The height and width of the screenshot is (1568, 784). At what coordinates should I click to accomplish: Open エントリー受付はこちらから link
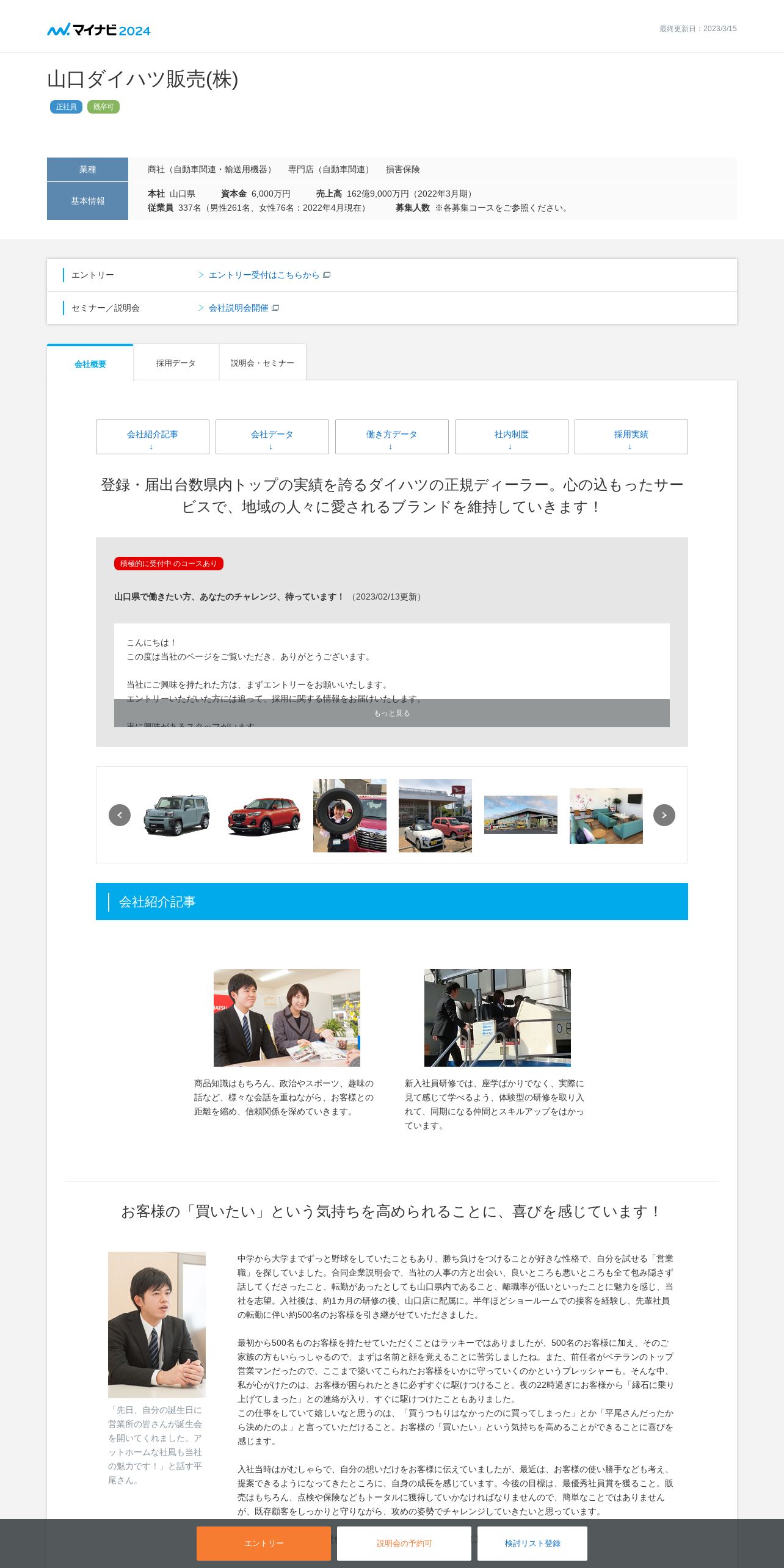264,275
